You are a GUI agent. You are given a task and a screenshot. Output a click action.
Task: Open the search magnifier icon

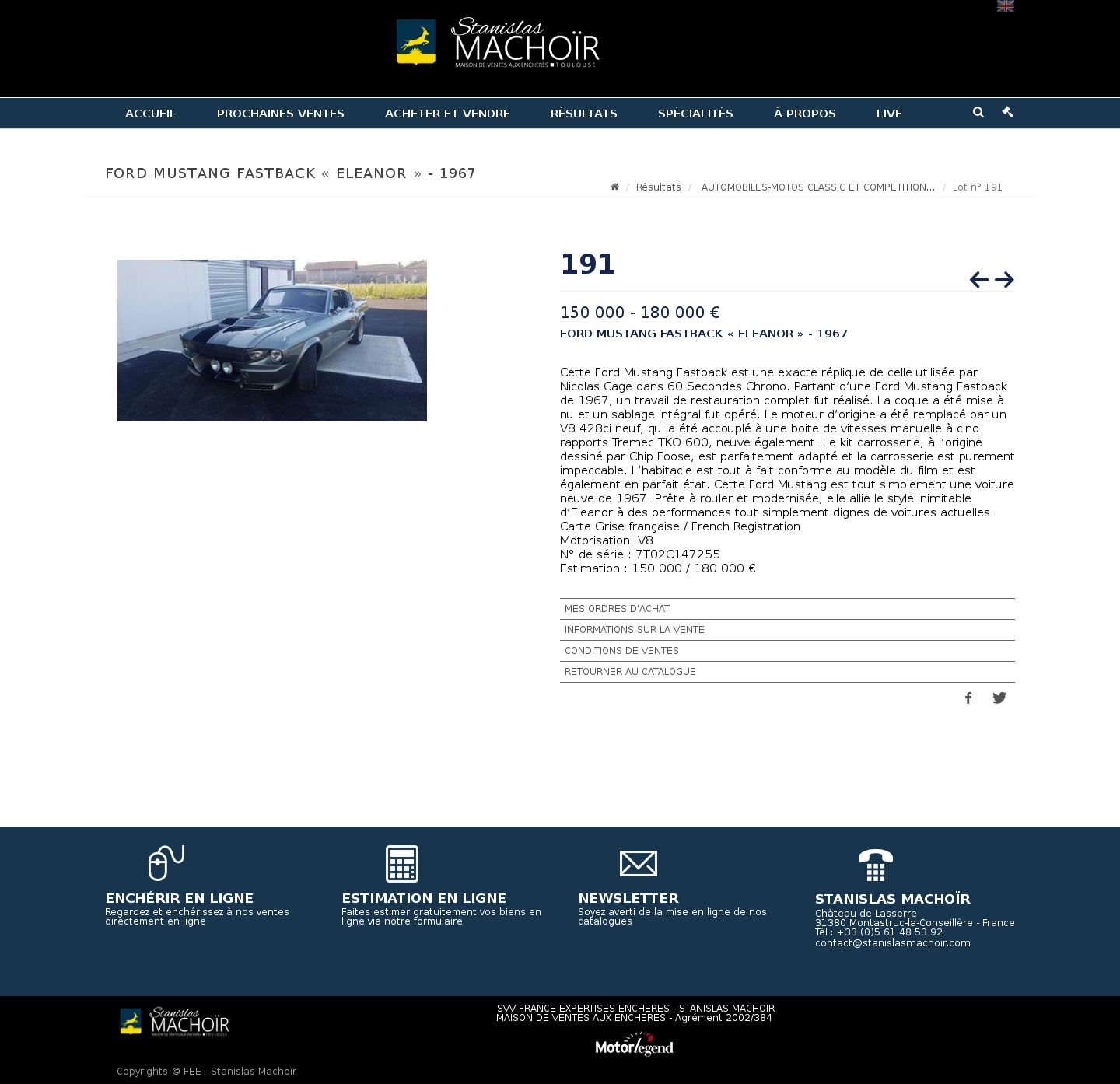(x=978, y=112)
